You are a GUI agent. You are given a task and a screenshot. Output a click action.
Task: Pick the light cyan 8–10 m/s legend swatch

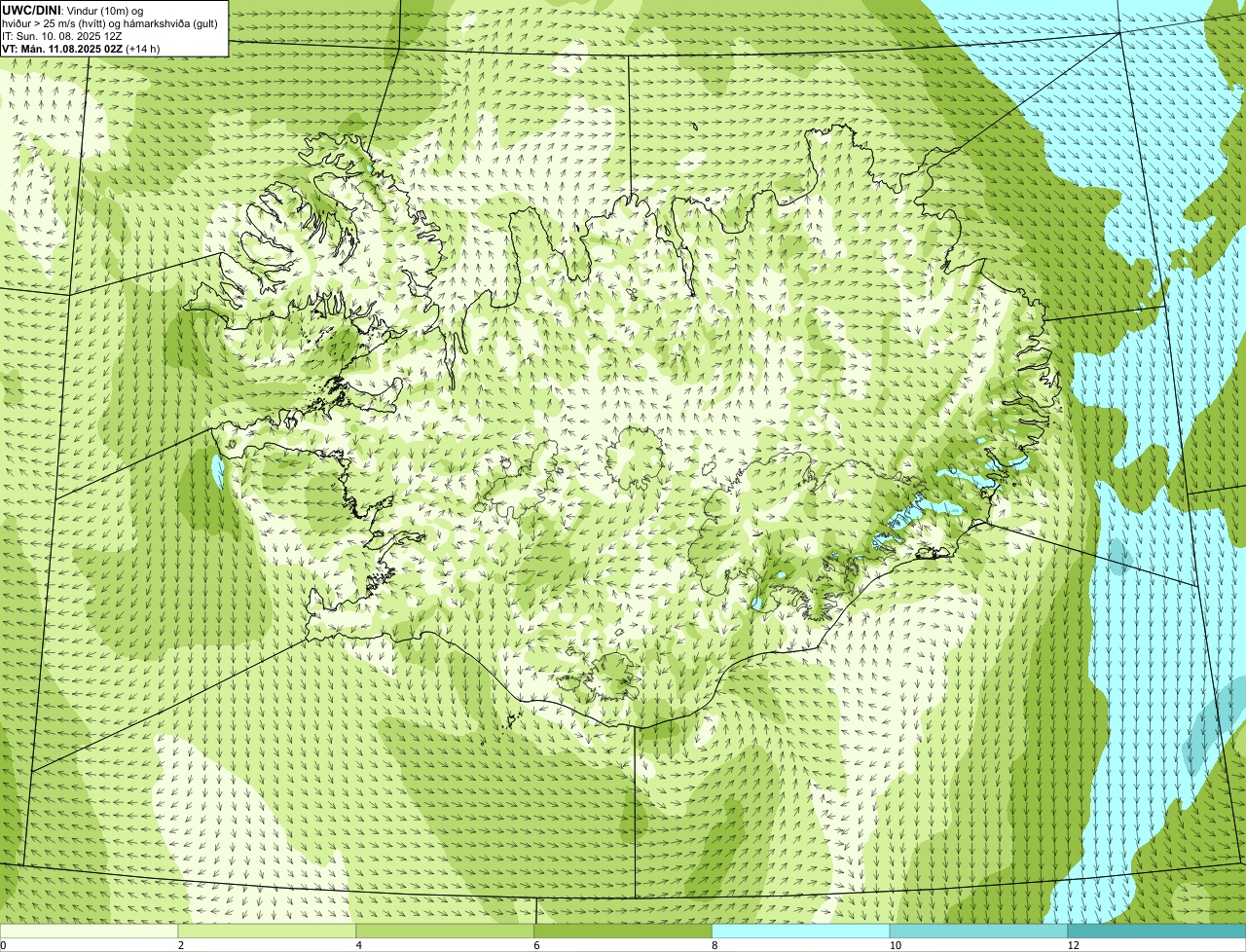[801, 932]
